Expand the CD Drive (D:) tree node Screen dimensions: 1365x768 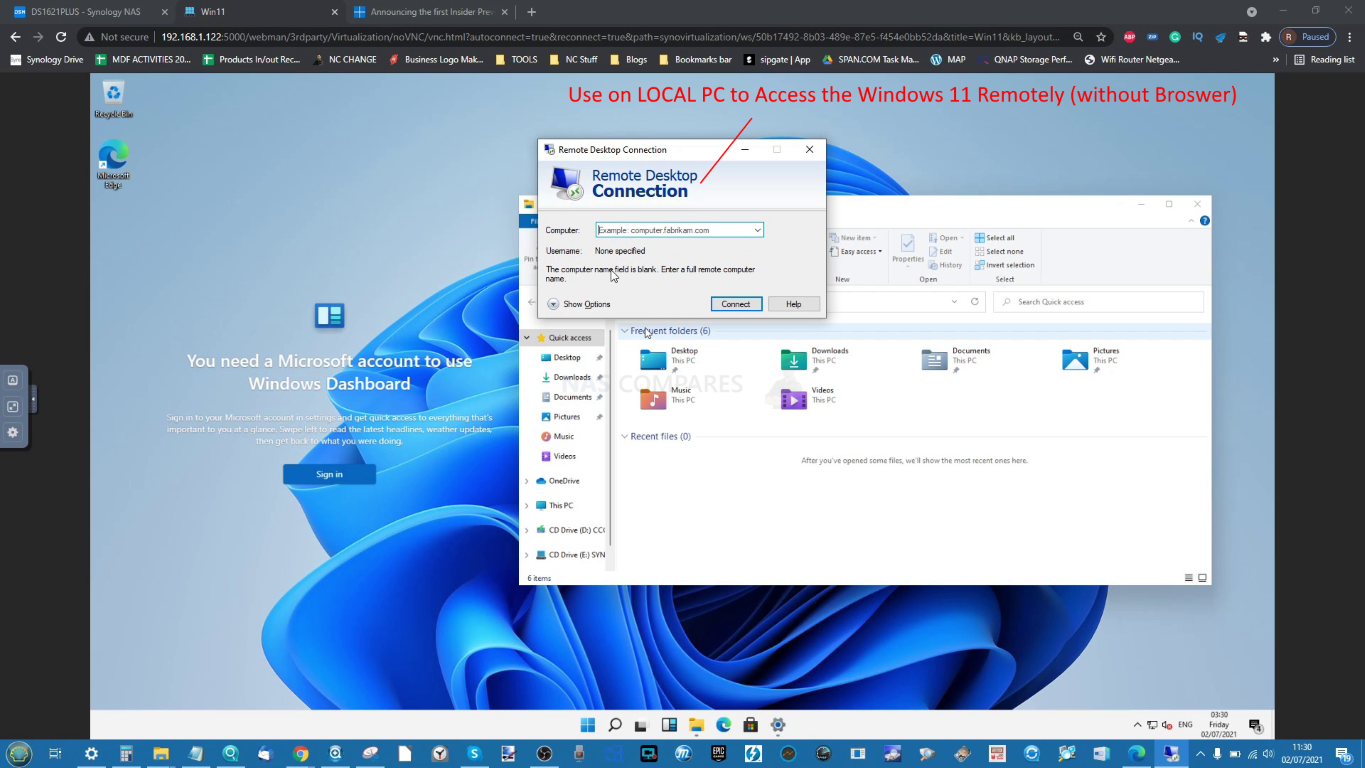pos(528,530)
